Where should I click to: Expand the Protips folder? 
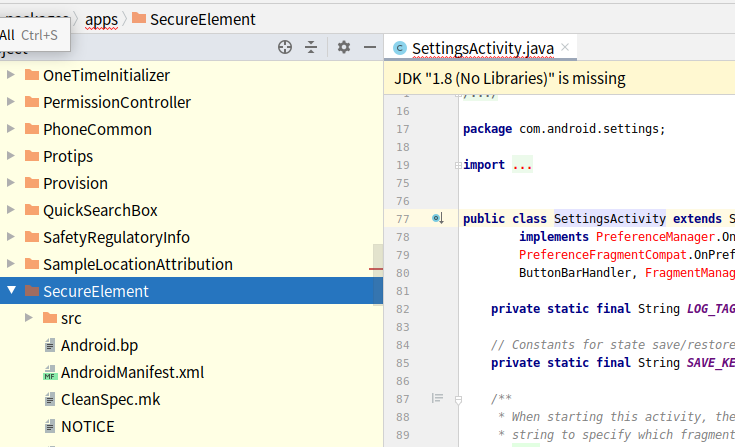(x=11, y=156)
